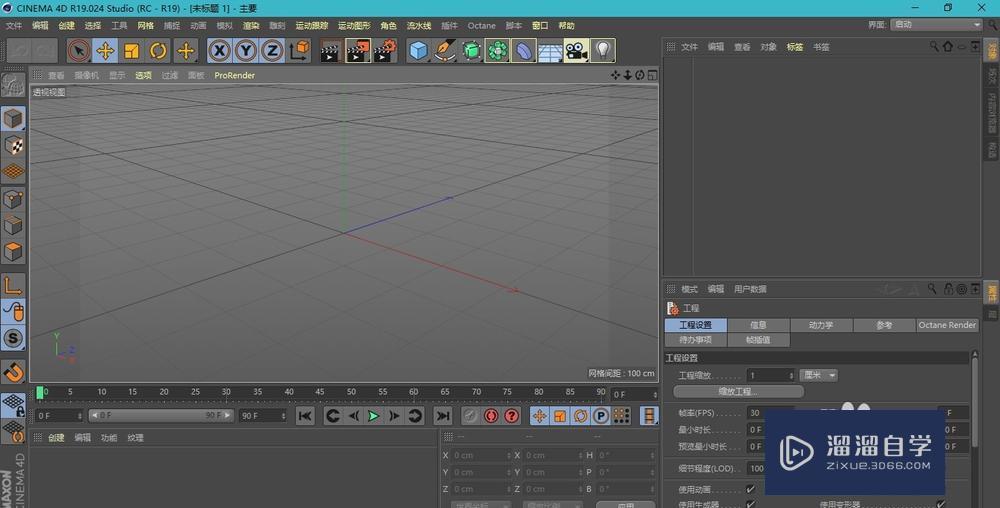Click record active objects red button
The image size is (1000, 508).
pyautogui.click(x=490, y=416)
